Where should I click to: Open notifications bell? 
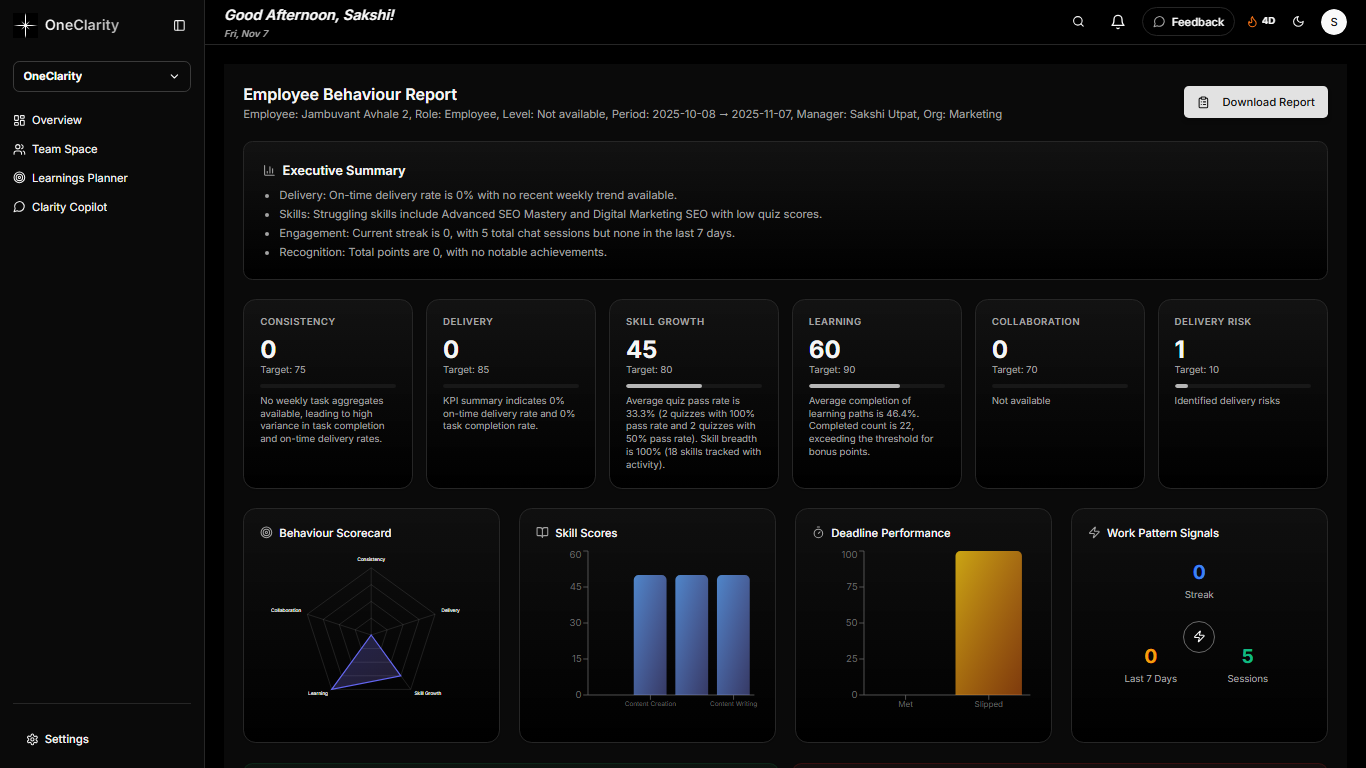(x=1118, y=22)
